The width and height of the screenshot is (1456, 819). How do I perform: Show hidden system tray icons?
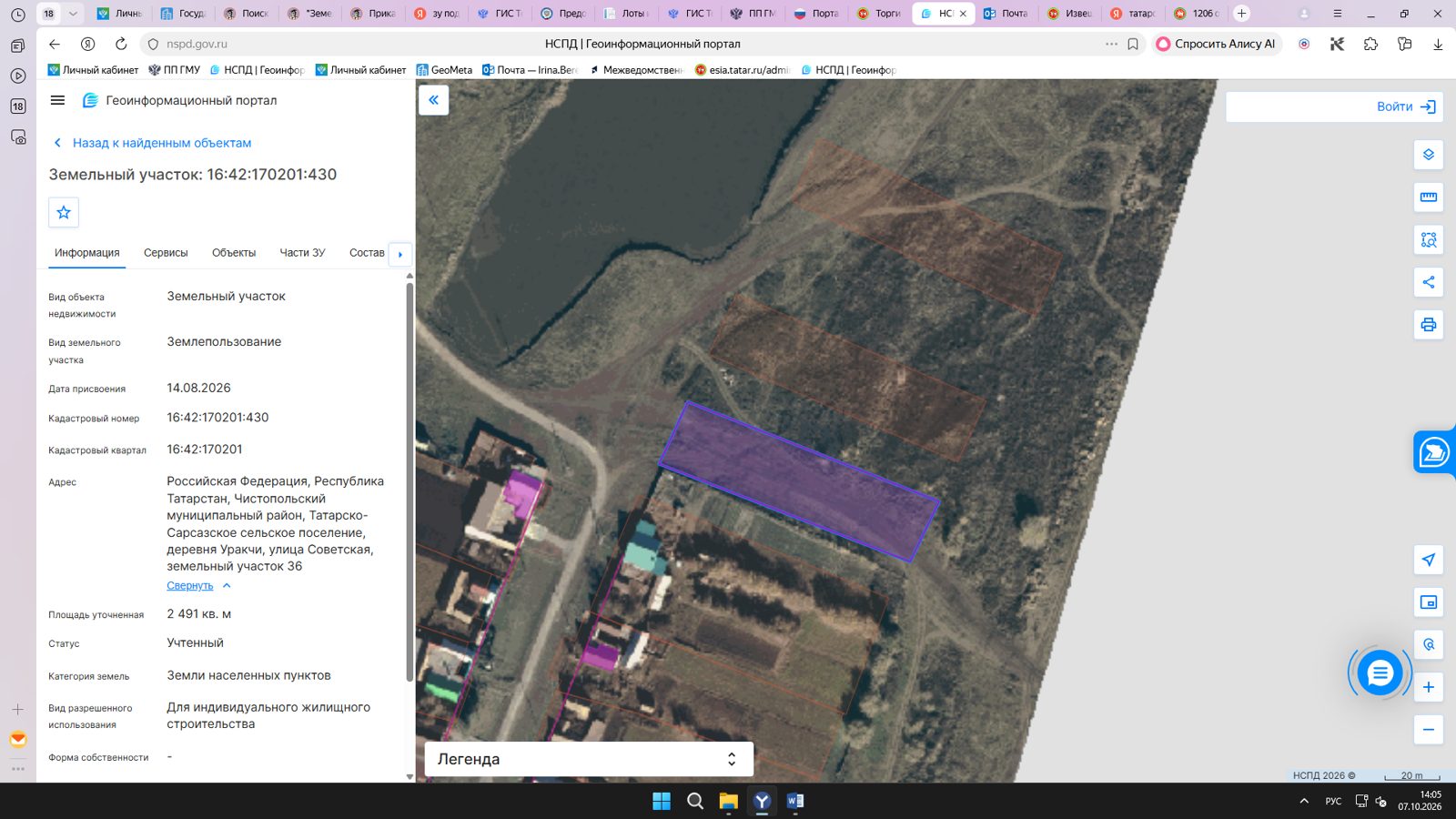tap(1304, 801)
